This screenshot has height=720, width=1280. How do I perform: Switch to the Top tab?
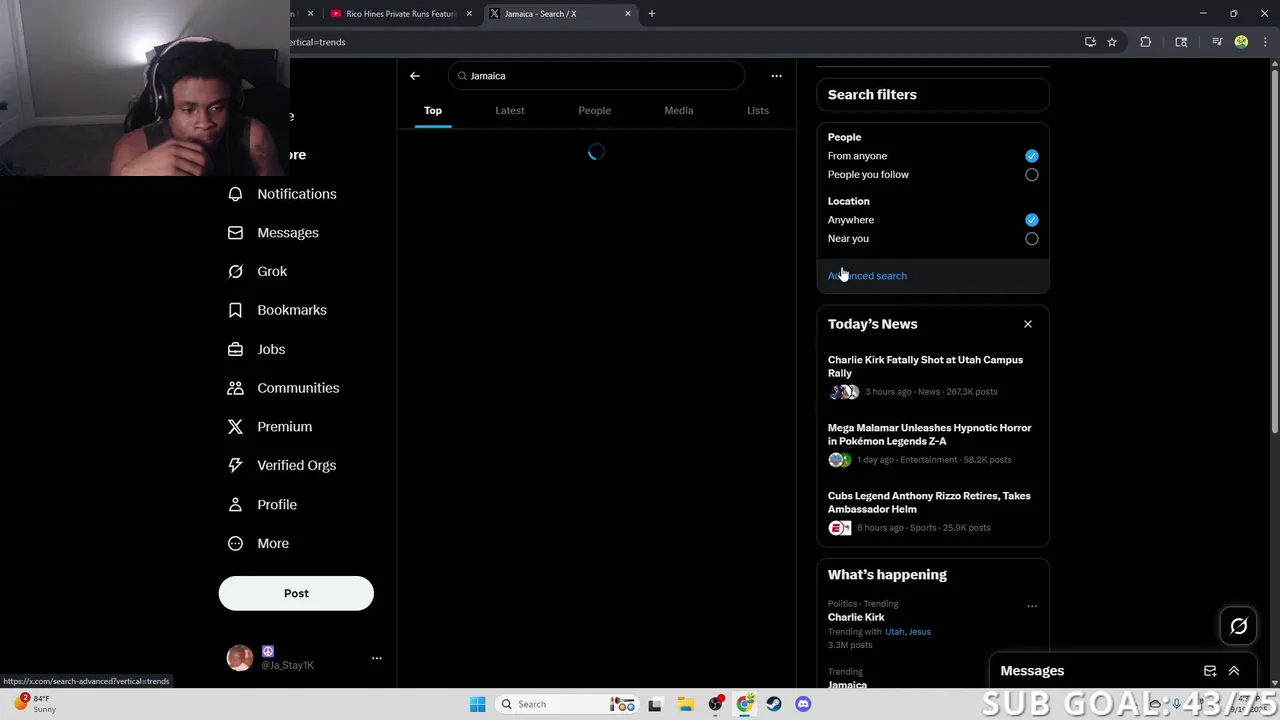433,110
